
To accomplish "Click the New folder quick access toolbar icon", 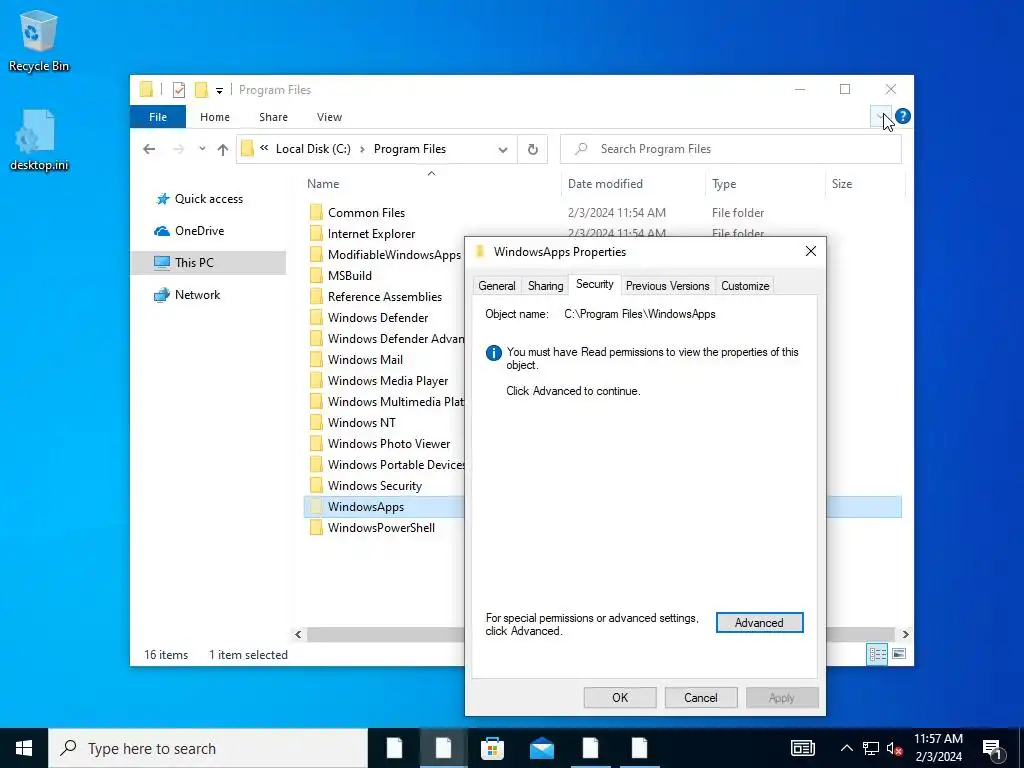I will (201, 89).
